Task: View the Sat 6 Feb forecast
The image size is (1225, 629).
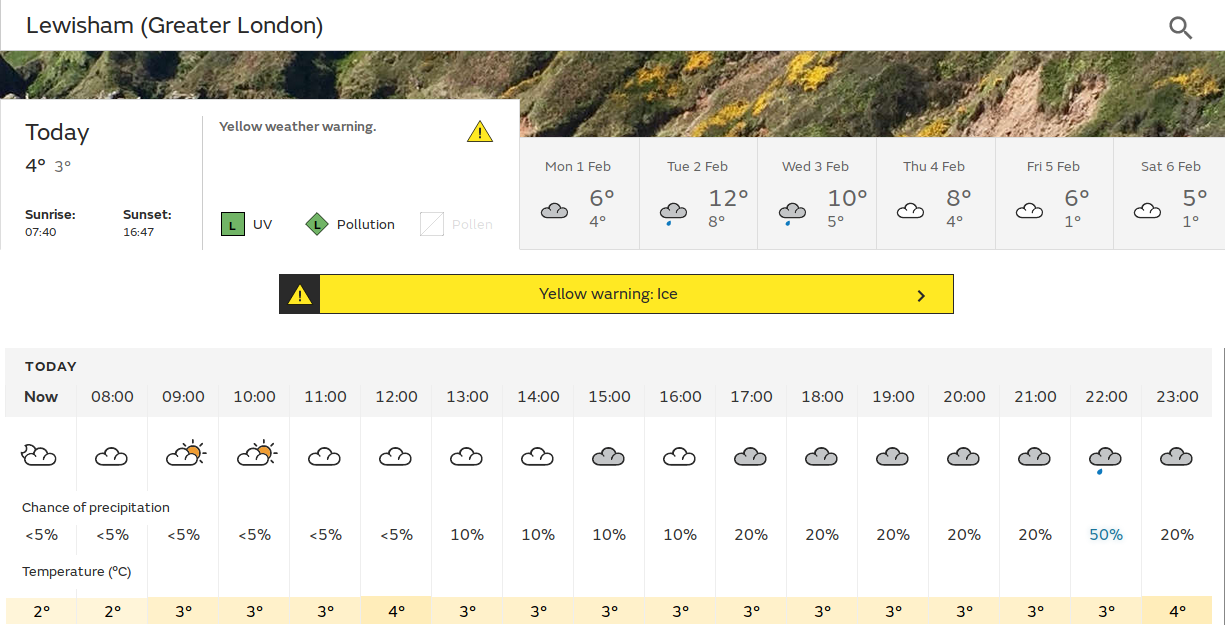Action: (1170, 193)
